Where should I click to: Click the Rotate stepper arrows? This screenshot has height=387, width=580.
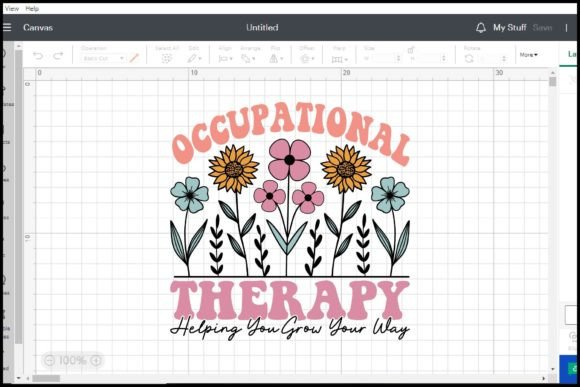point(503,58)
